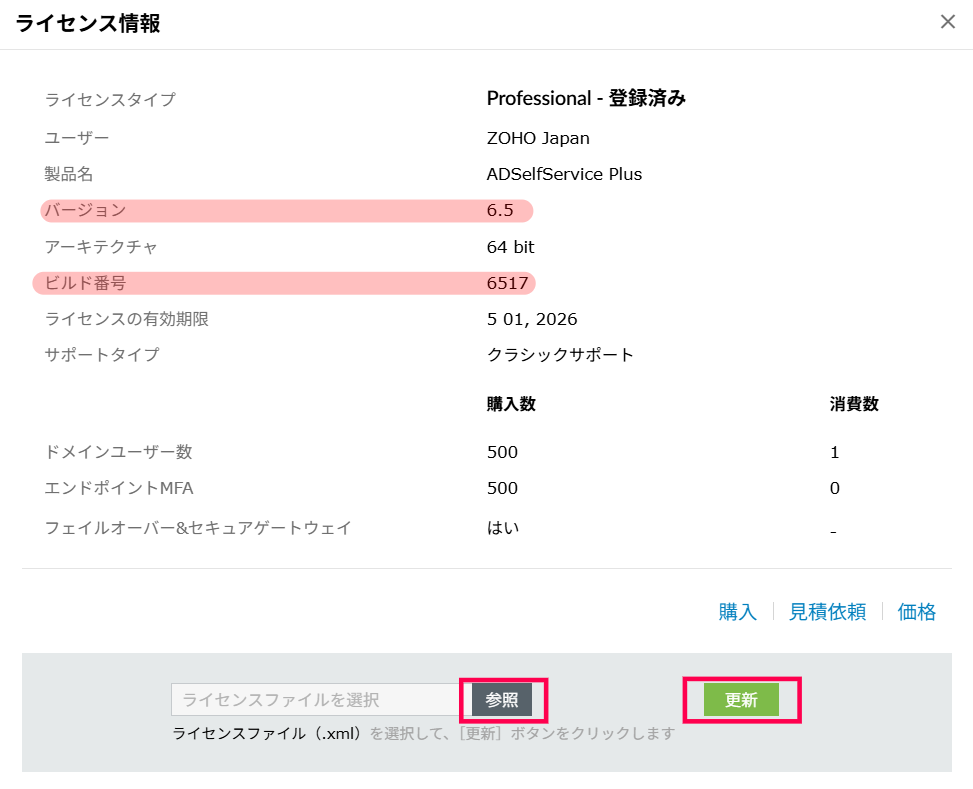The image size is (973, 789).
Task: Click the クラシックサポート support type value
Action: (x=560, y=355)
